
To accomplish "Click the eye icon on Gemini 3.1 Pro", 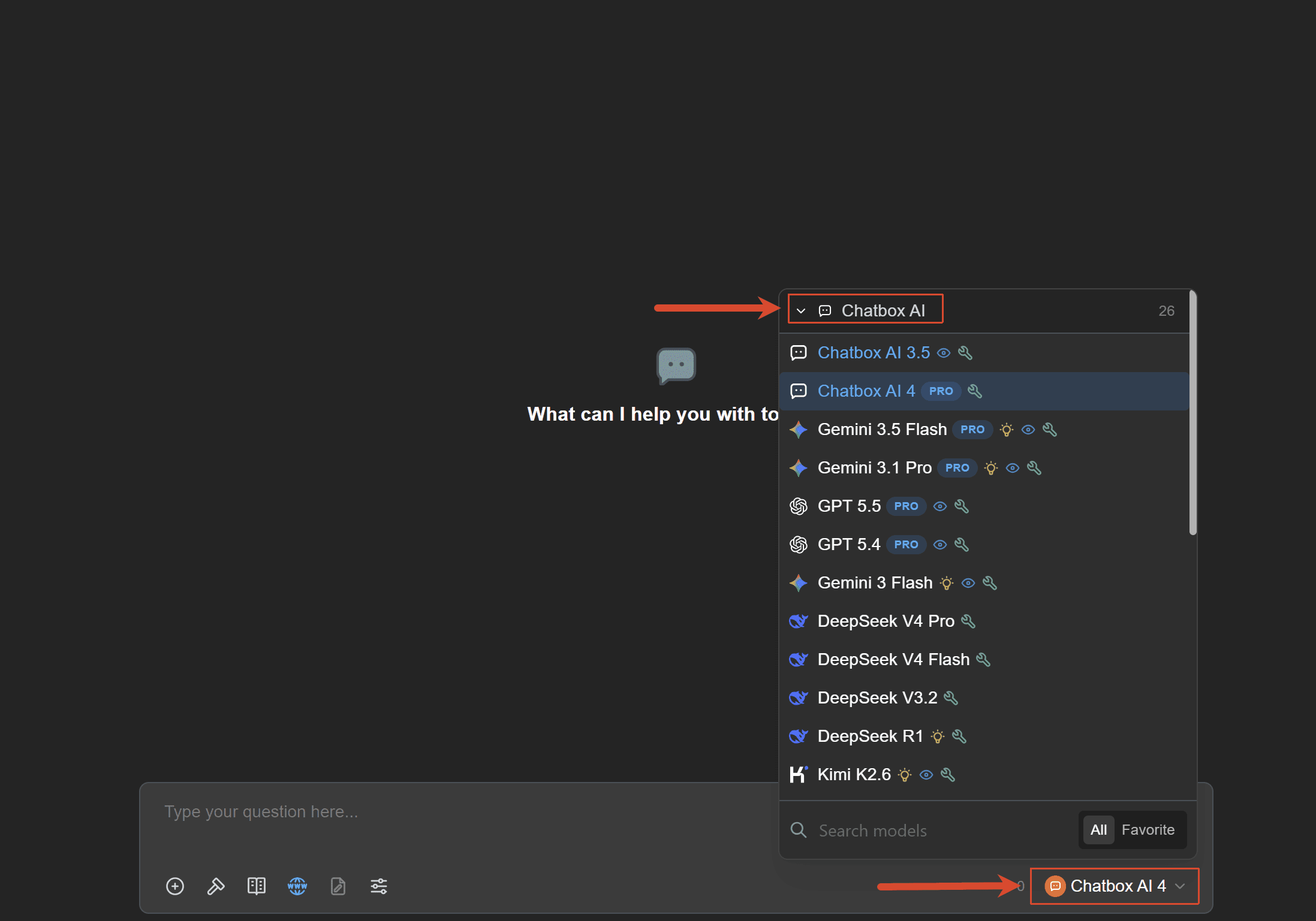I will tap(1013, 468).
